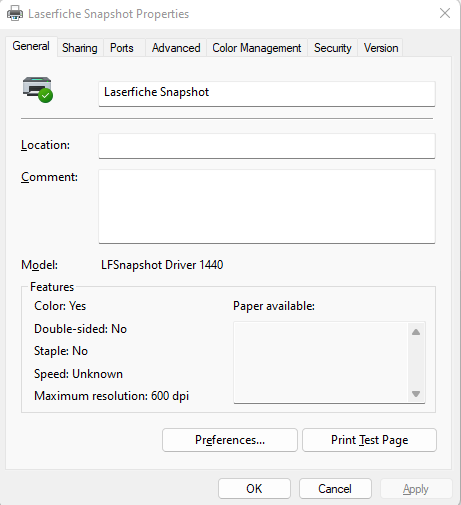Open printing Preferences
The height and width of the screenshot is (505, 461).
(230, 440)
